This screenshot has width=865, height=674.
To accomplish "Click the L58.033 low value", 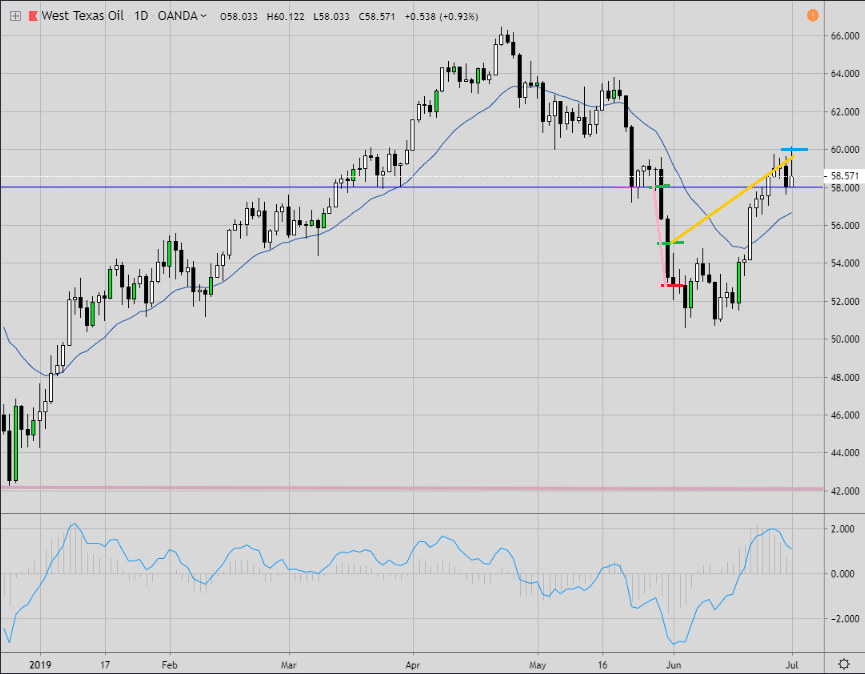I will [331, 17].
